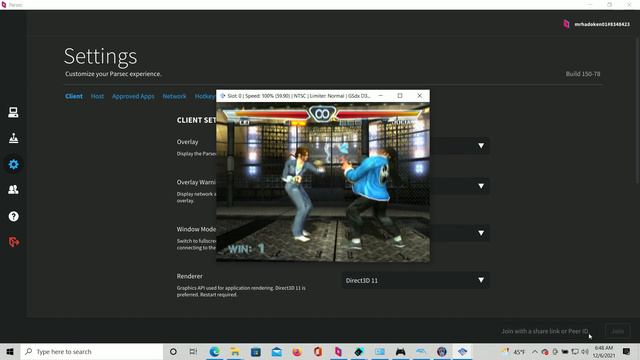The width and height of the screenshot is (640, 360).
Task: Minimize the emulator game window
Action: (380, 96)
